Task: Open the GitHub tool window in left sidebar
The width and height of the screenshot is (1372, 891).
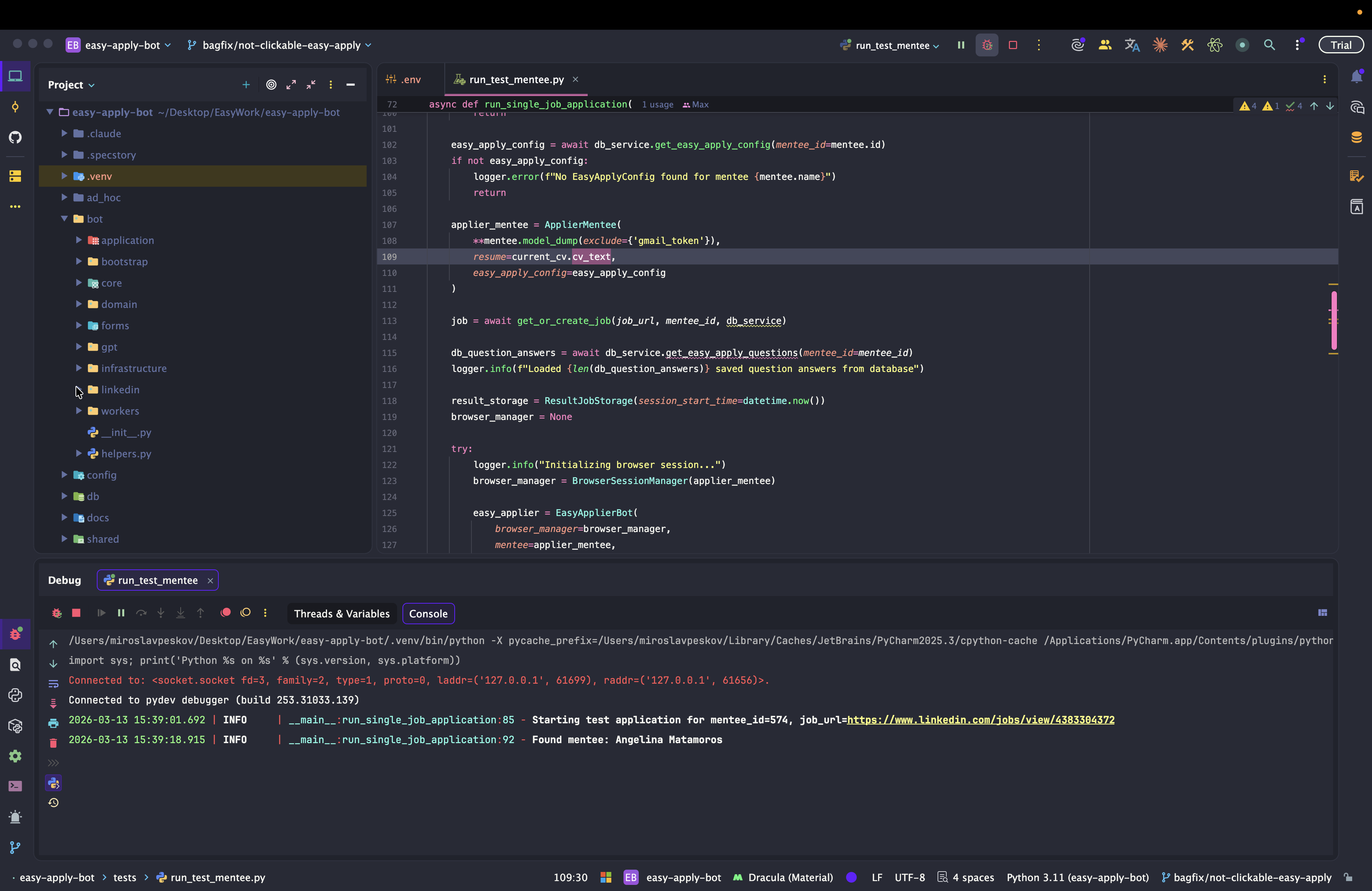Action: pyautogui.click(x=16, y=137)
